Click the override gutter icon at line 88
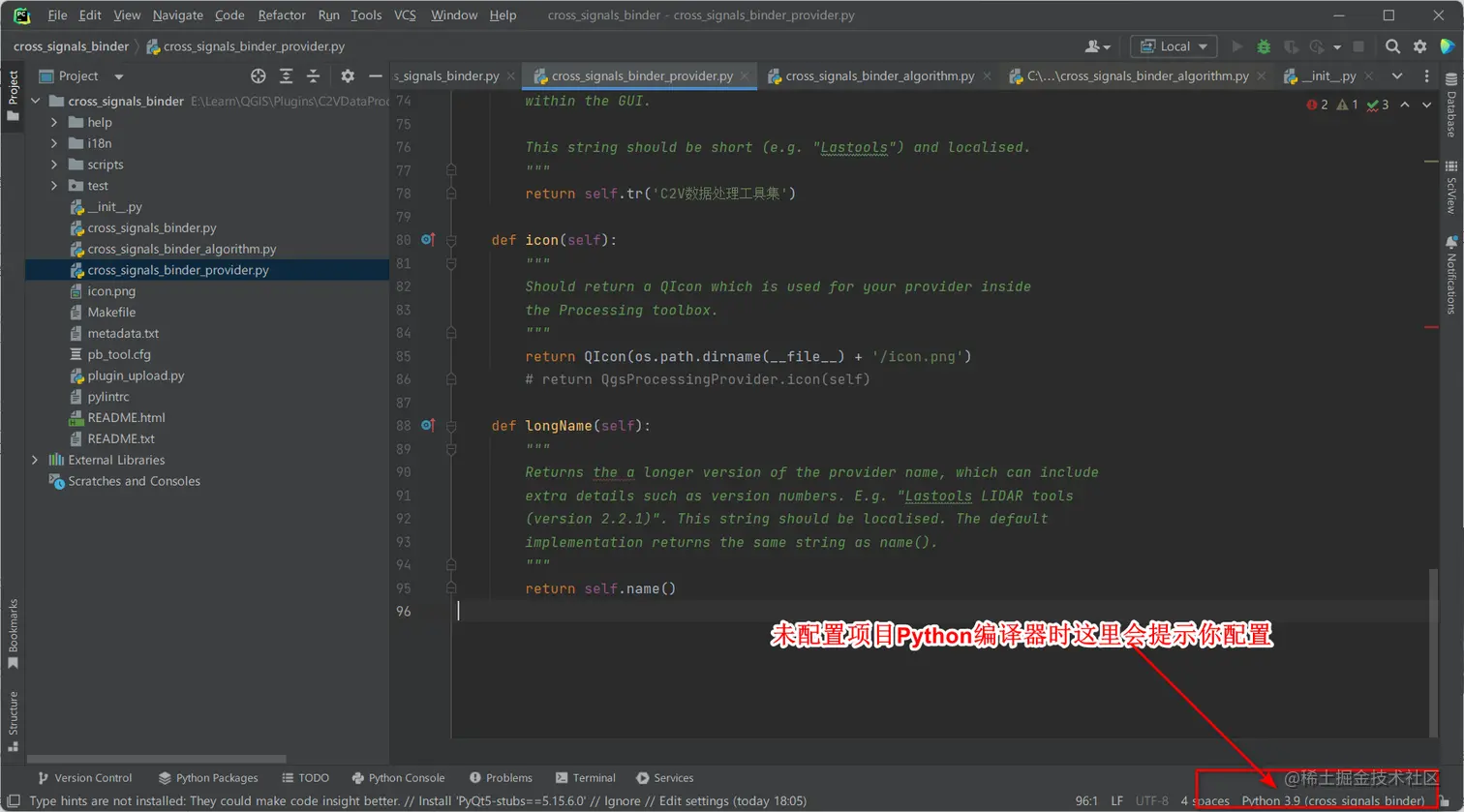 (428, 425)
